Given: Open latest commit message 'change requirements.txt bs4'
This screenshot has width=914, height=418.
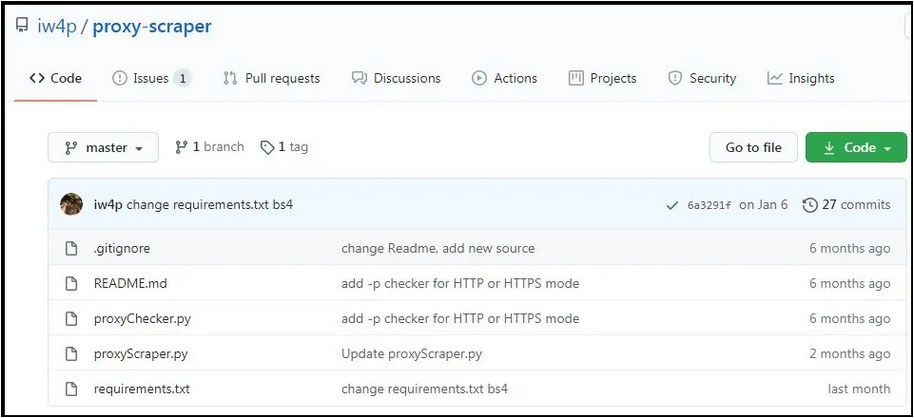Looking at the screenshot, I should [x=210, y=205].
